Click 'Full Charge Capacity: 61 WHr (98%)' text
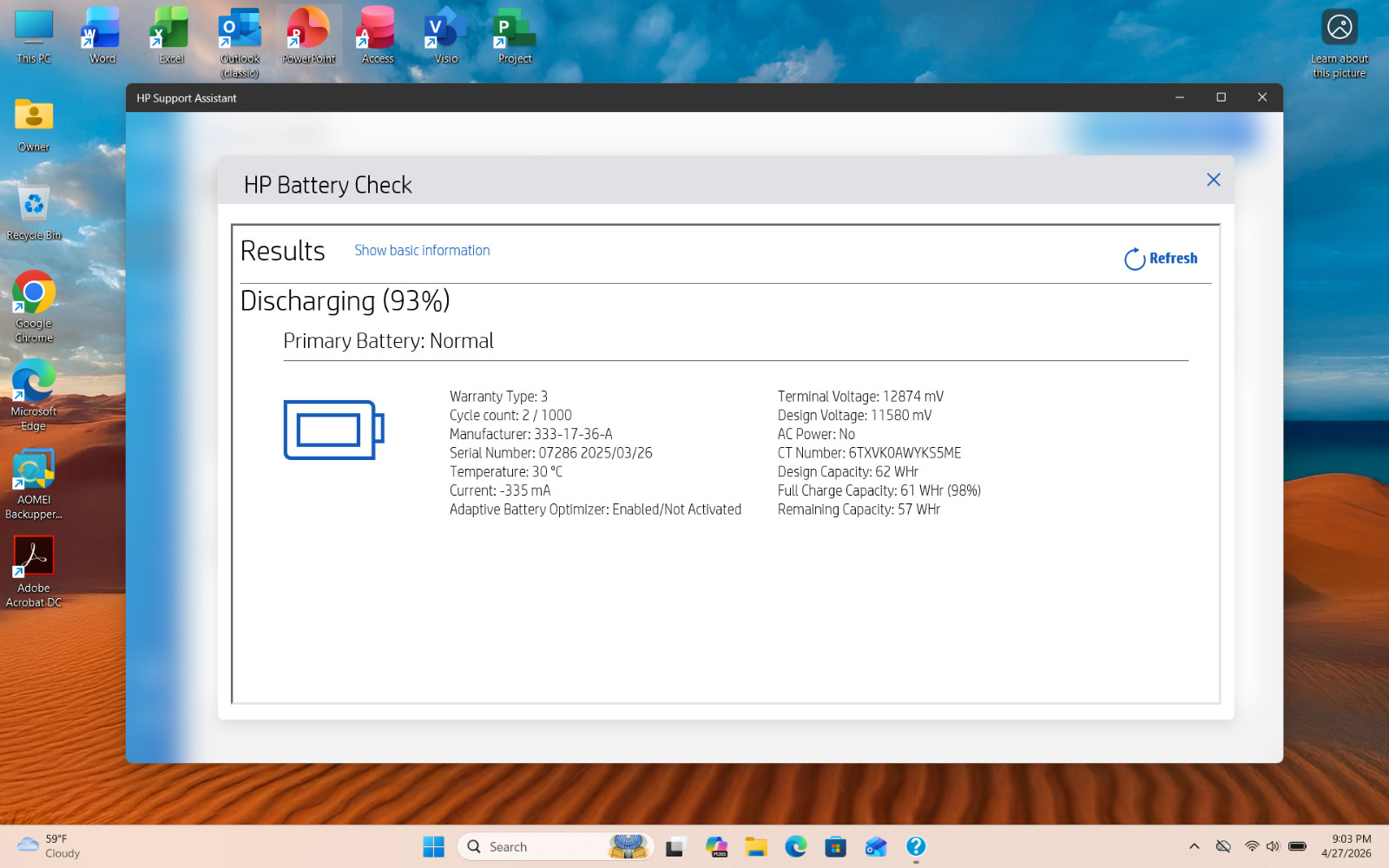The width and height of the screenshot is (1389, 868). [879, 490]
